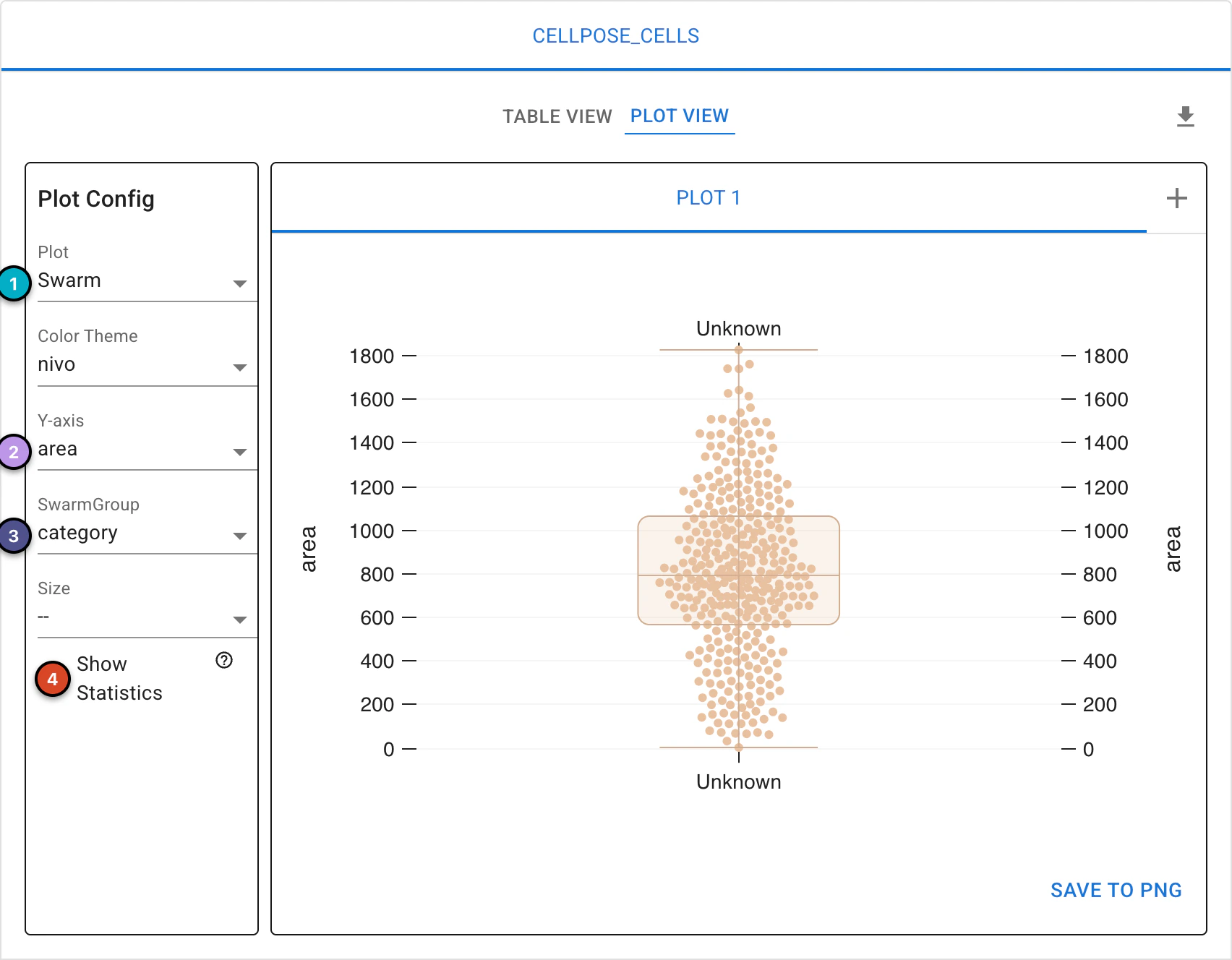Switch to Table View
Screen dimensions: 1232x960
pos(557,116)
